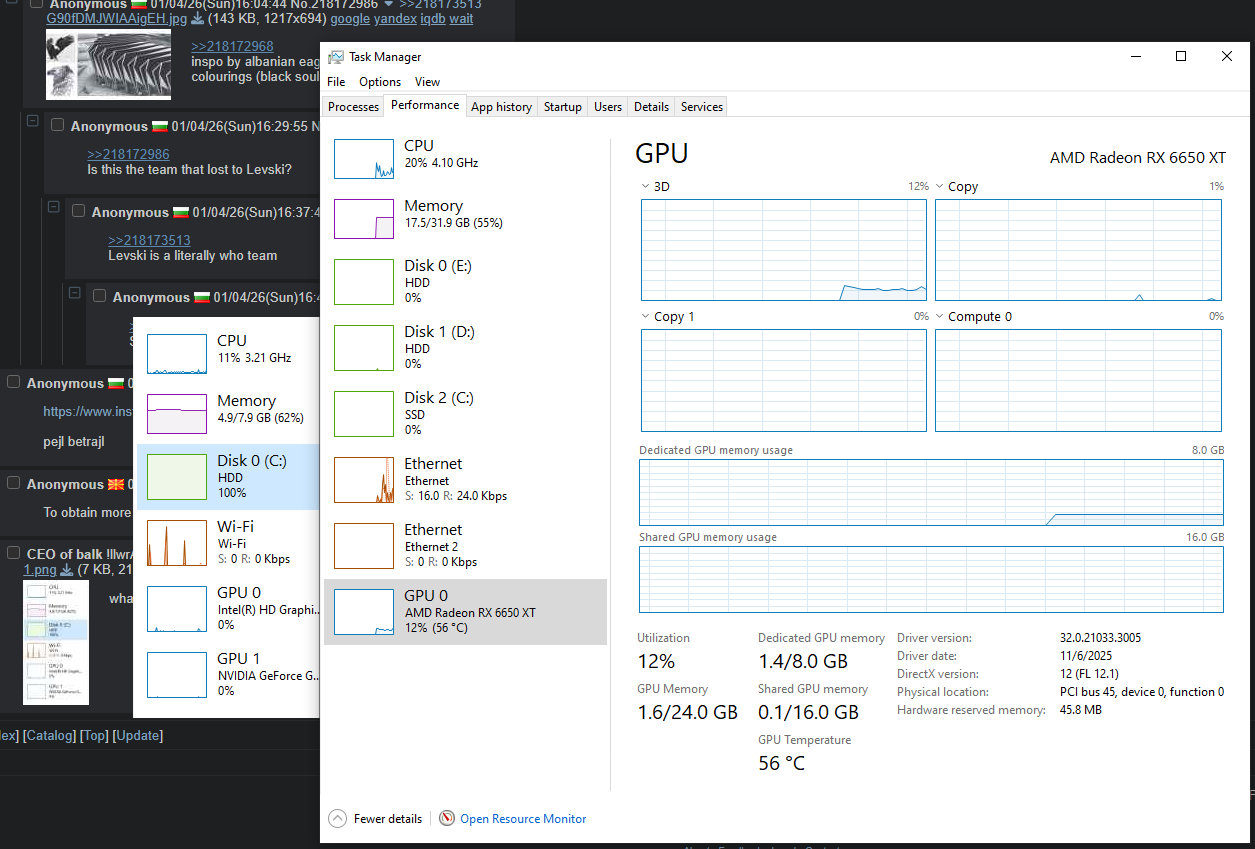
Task: Tick the checkbox on the Macedonian-flag Anonymous post
Action: point(14,483)
